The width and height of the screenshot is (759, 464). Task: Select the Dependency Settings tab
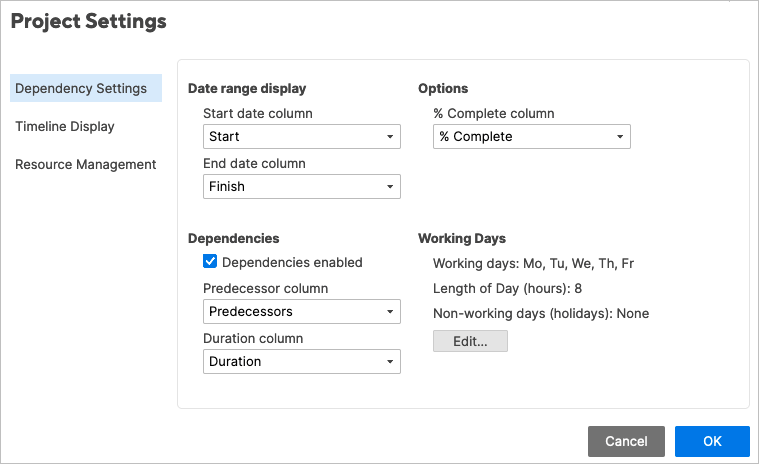point(81,88)
